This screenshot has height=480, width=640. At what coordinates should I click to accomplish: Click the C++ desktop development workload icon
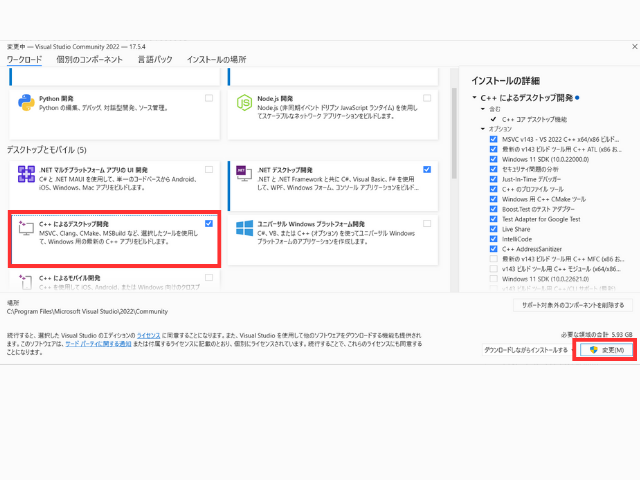click(26, 228)
